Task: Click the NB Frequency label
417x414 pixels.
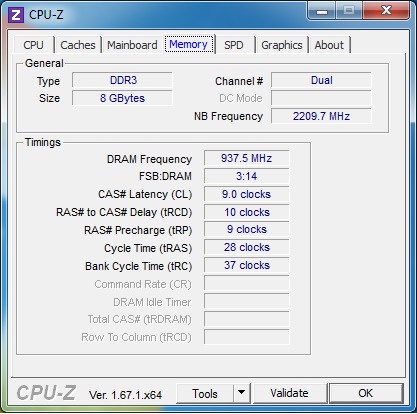Action: tap(229, 116)
